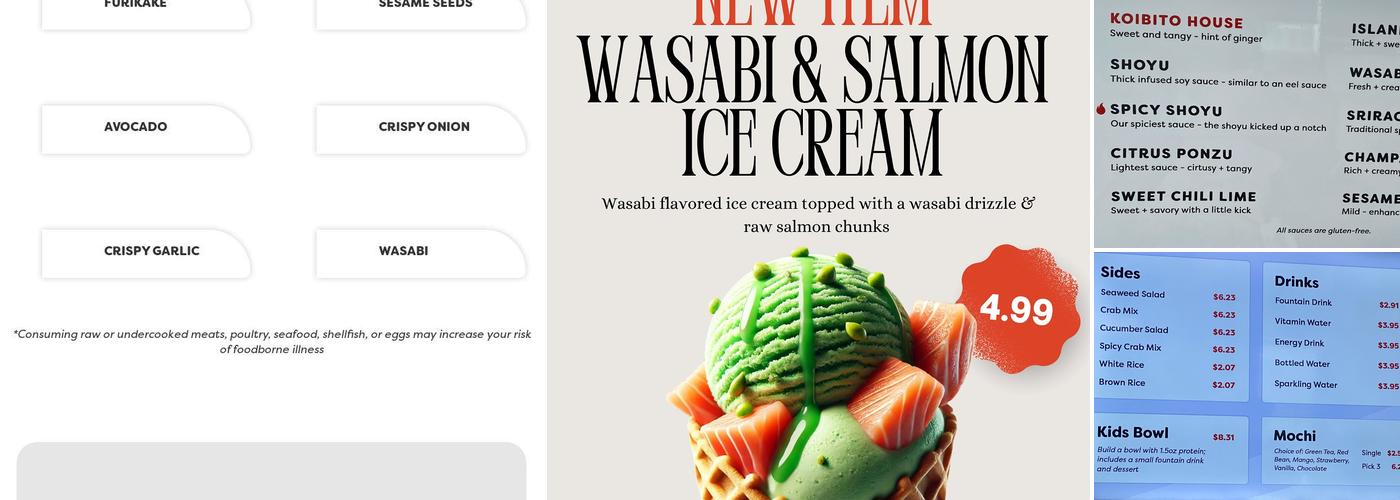
Task: Choose the Sesame Seeds topping button
Action: click(421, 12)
